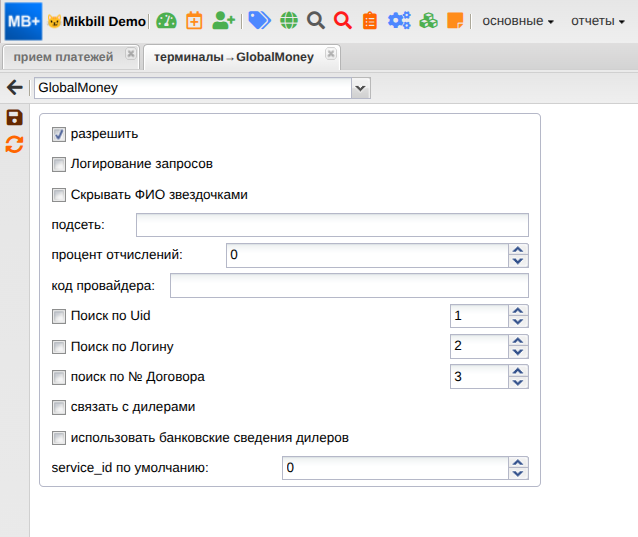
Task: Enable Скрывать ФИО звездочками checkbox
Action: pyautogui.click(x=59, y=195)
